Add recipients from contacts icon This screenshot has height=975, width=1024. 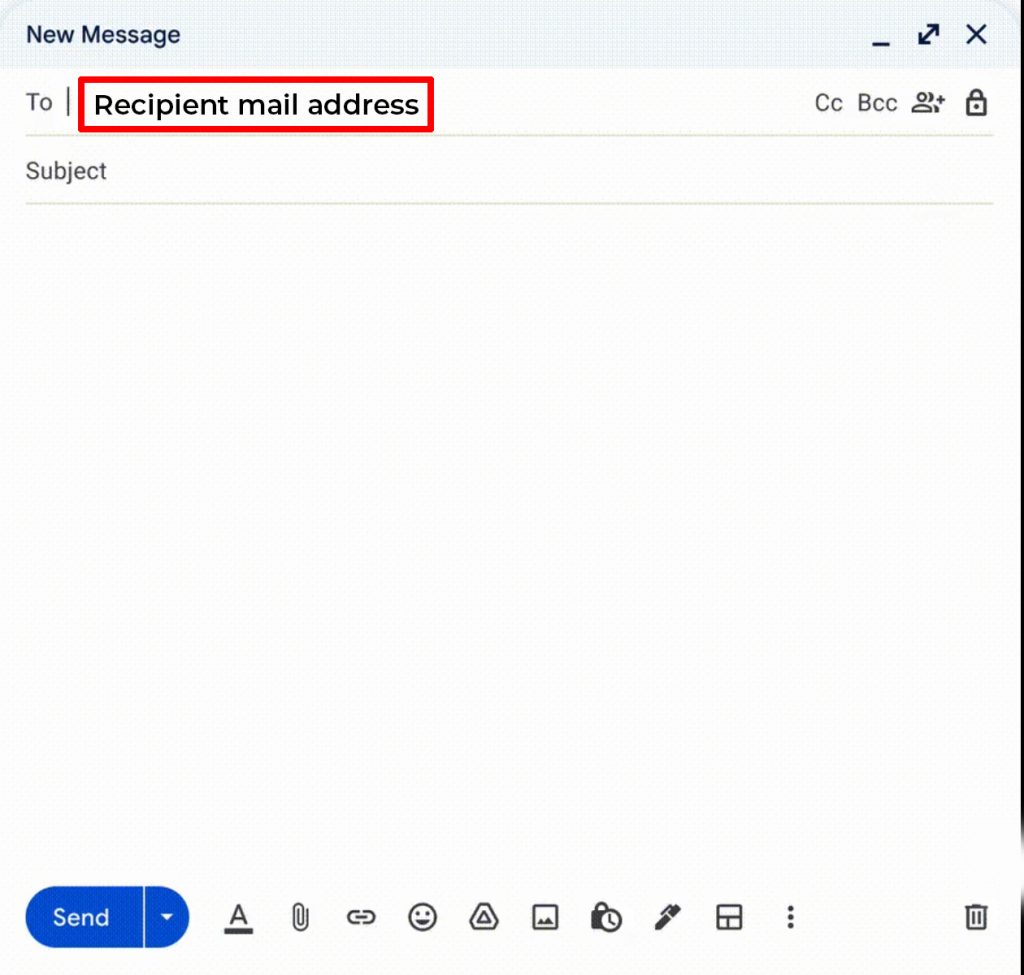point(927,102)
